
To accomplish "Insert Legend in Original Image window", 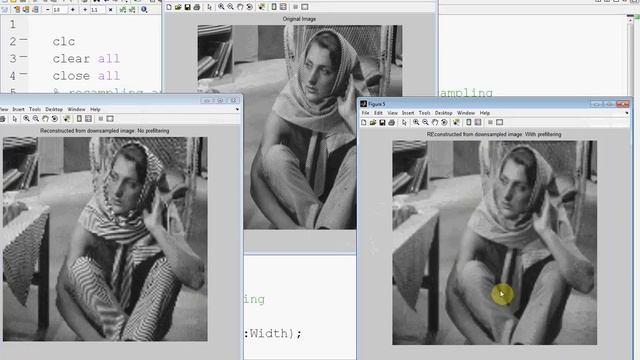I will (283, 7).
